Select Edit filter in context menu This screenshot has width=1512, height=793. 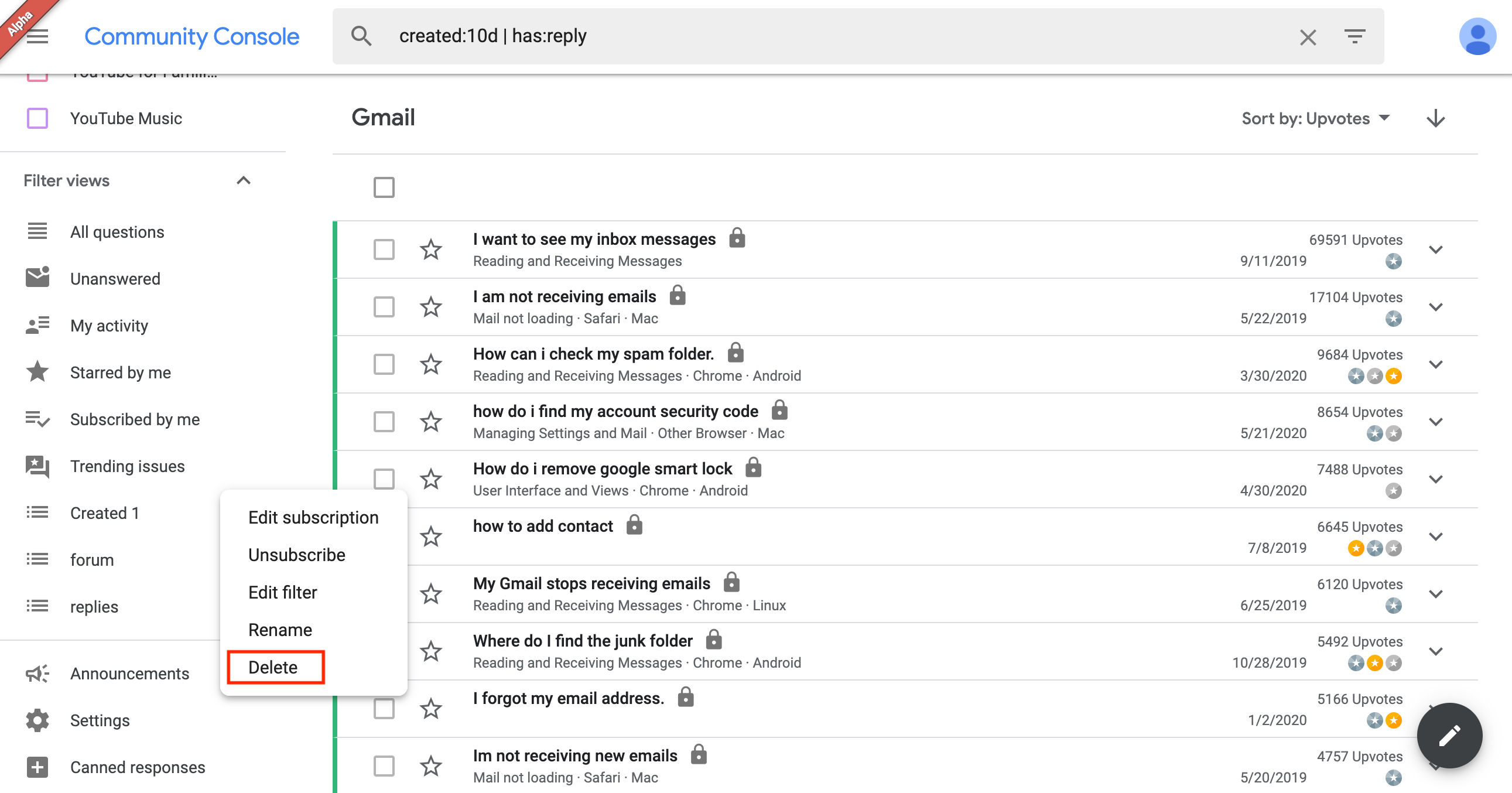click(x=282, y=592)
